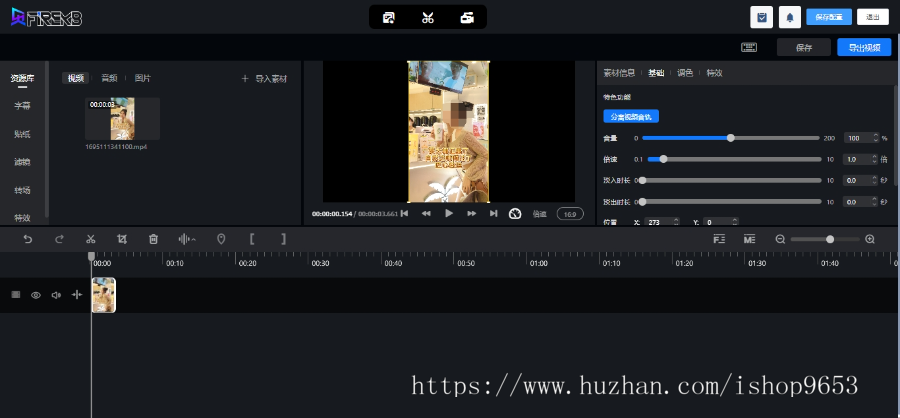Jump to the end of the preview
This screenshot has width=900, height=418.
tap(494, 214)
